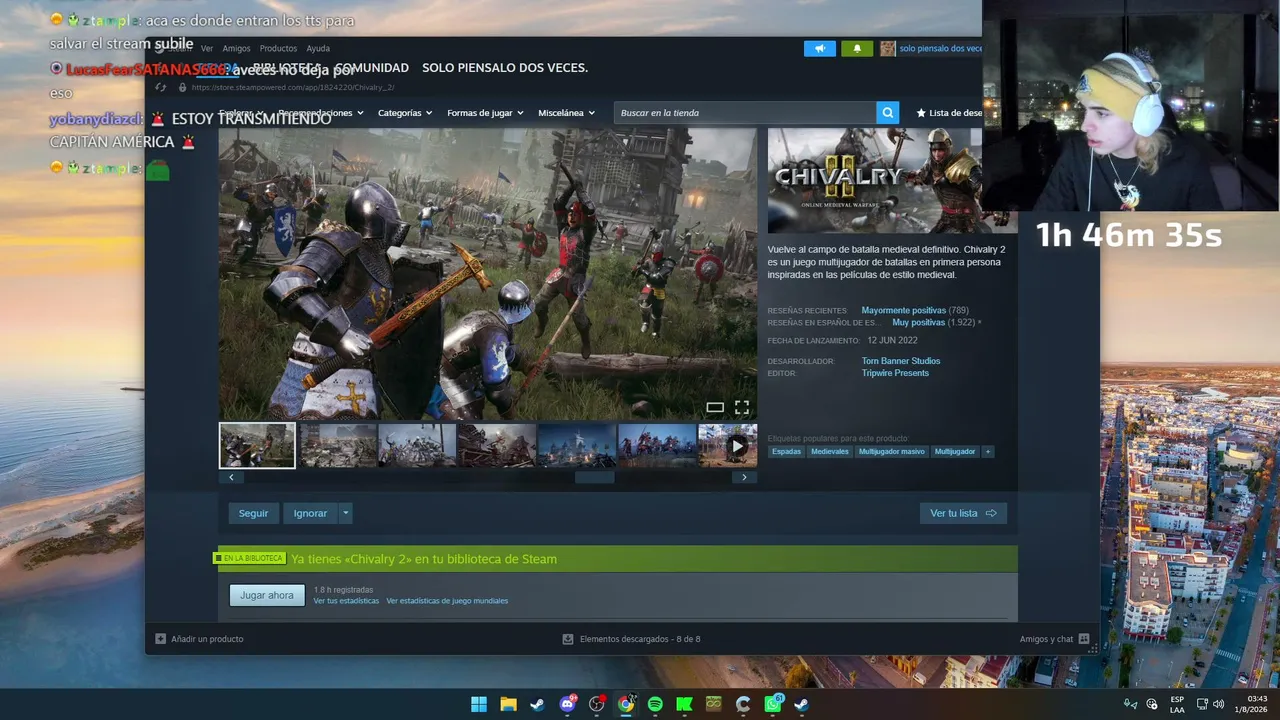Open the Ayuda menu

[318, 48]
